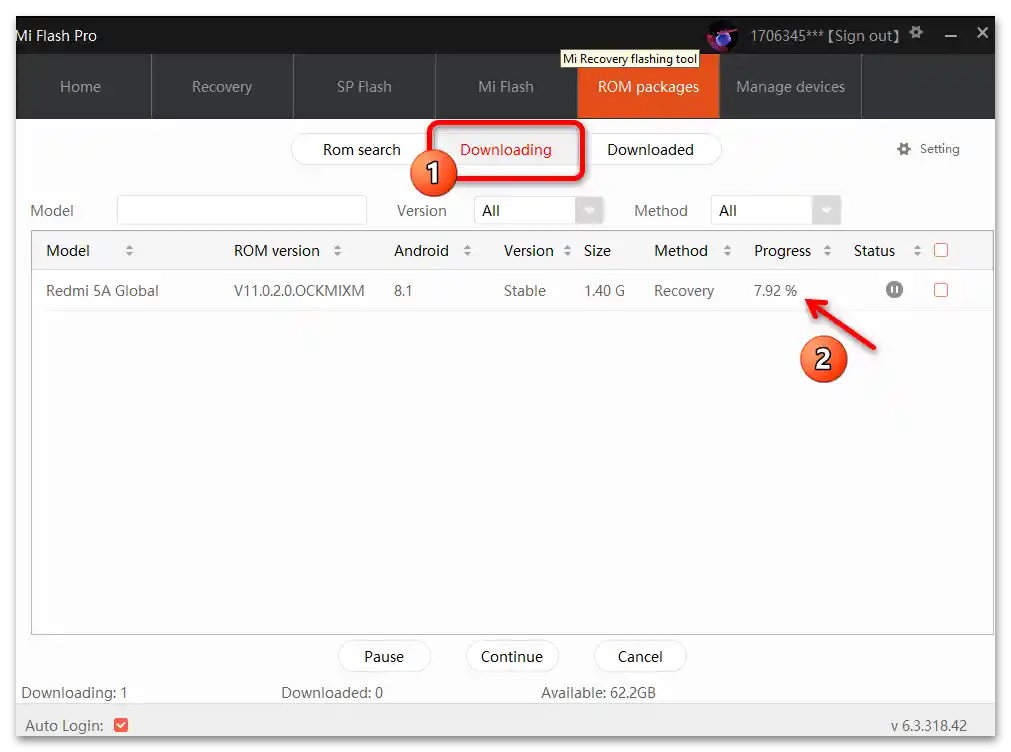
Task: Expand the Method filter dropdown
Action: point(826,210)
